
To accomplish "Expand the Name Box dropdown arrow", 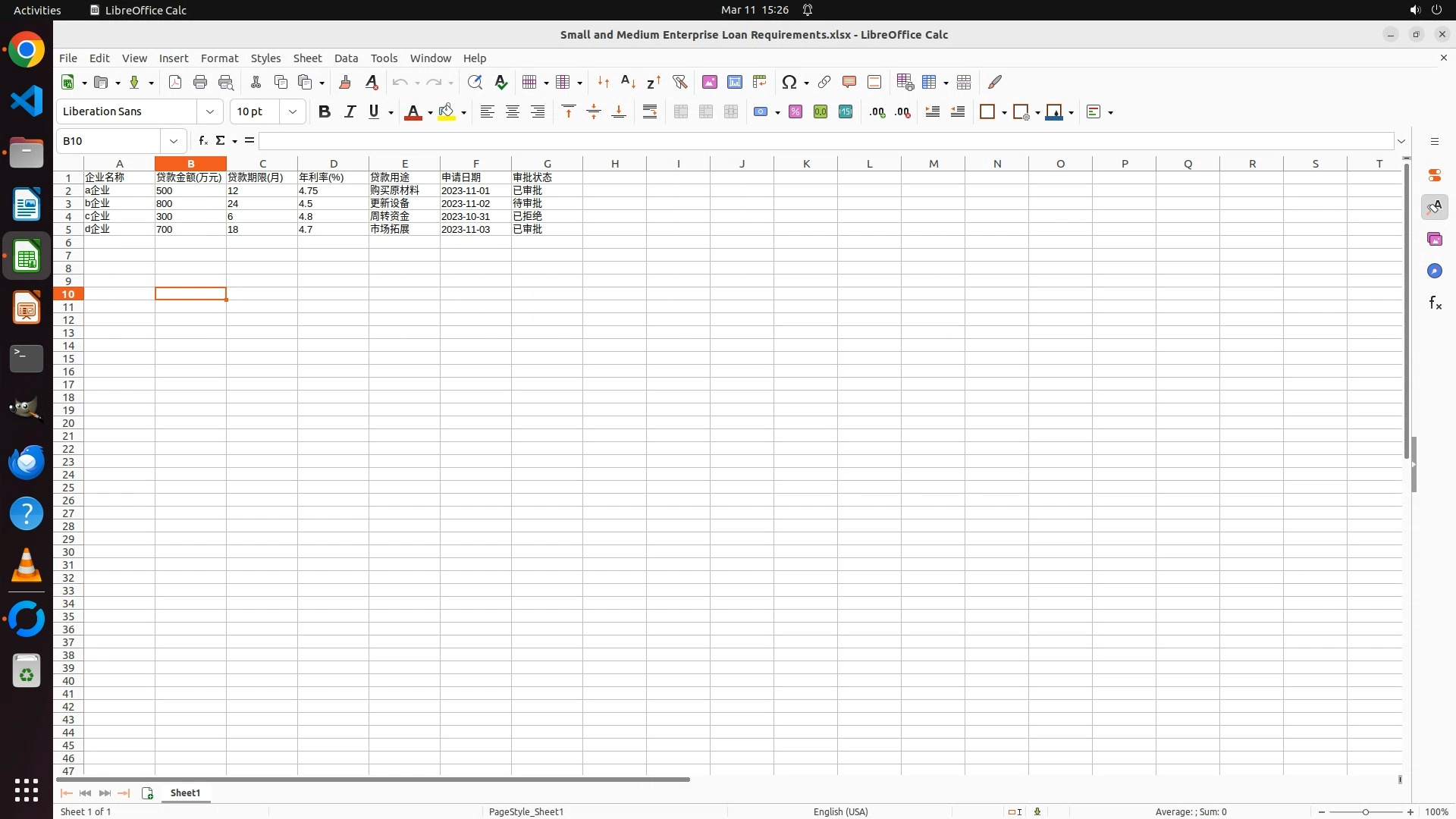I will point(174,141).
